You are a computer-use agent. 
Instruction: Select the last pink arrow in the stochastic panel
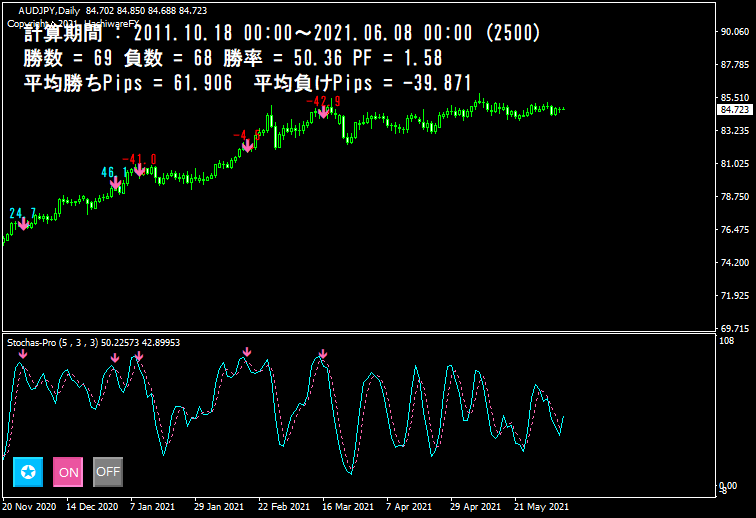(323, 354)
